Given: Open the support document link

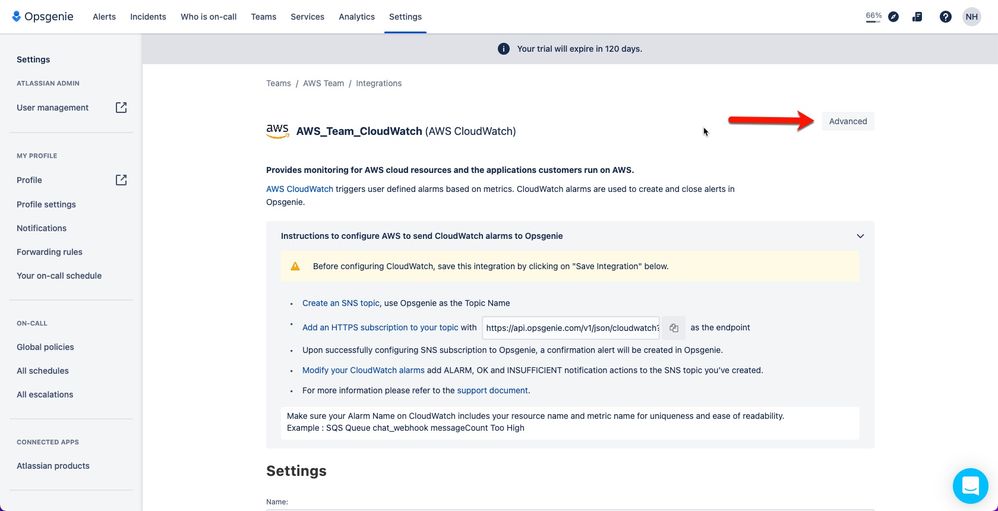Looking at the screenshot, I should pos(493,391).
